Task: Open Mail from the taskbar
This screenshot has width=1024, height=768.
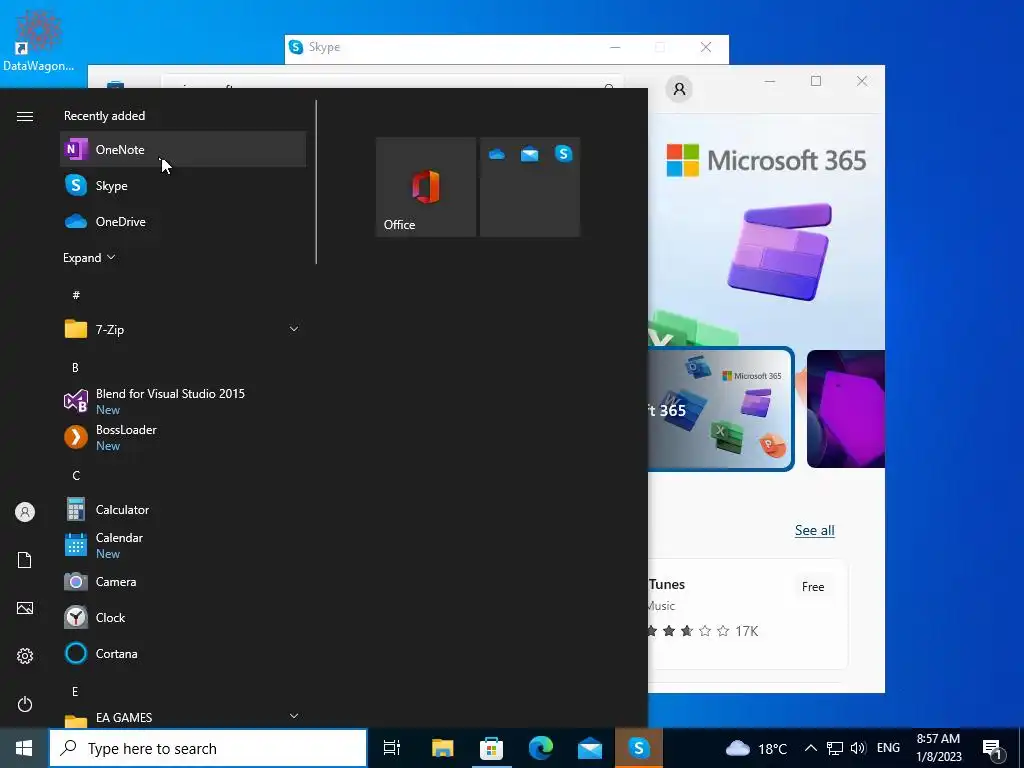Action: coord(590,748)
